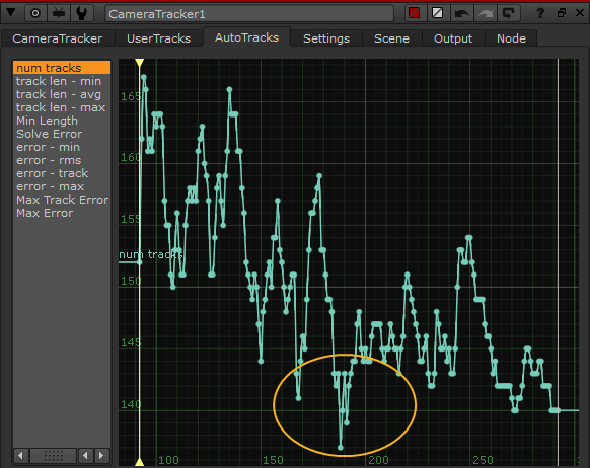Viewport: 590px width, 468px height.
Task: Switch to the UserTracks tab
Action: pyautogui.click(x=159, y=38)
